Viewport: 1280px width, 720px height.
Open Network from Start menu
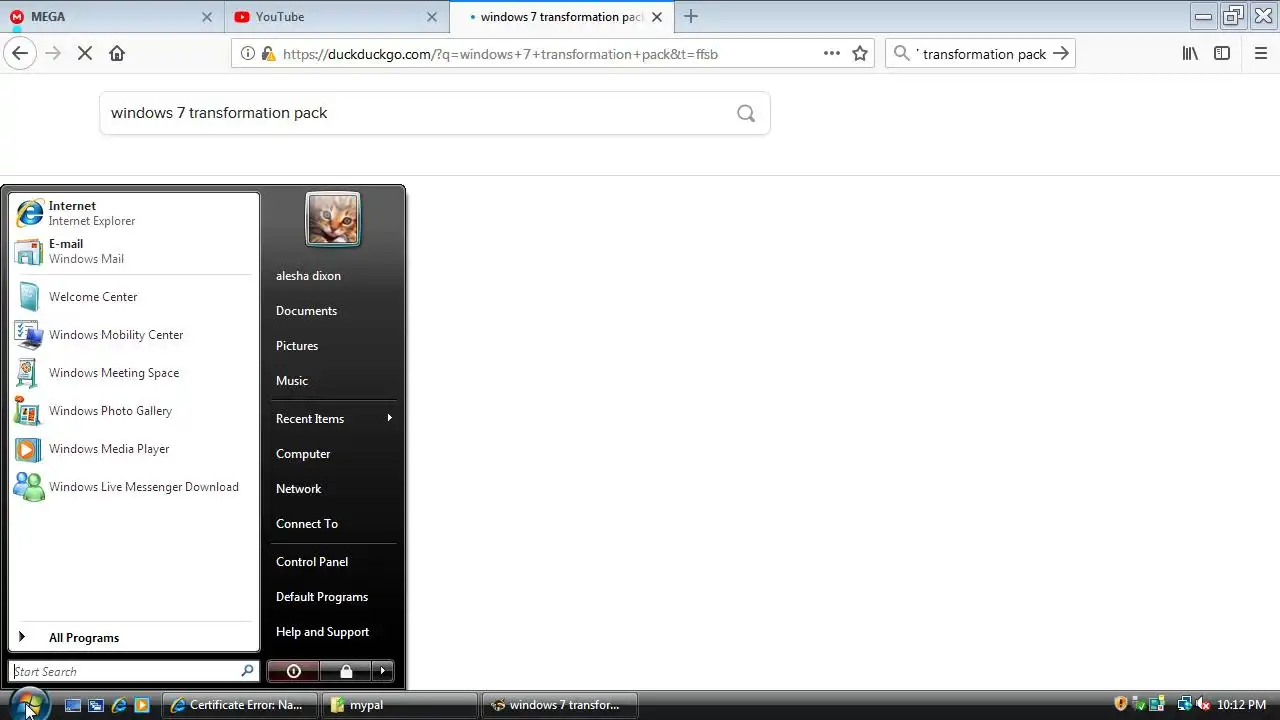pyautogui.click(x=333, y=489)
